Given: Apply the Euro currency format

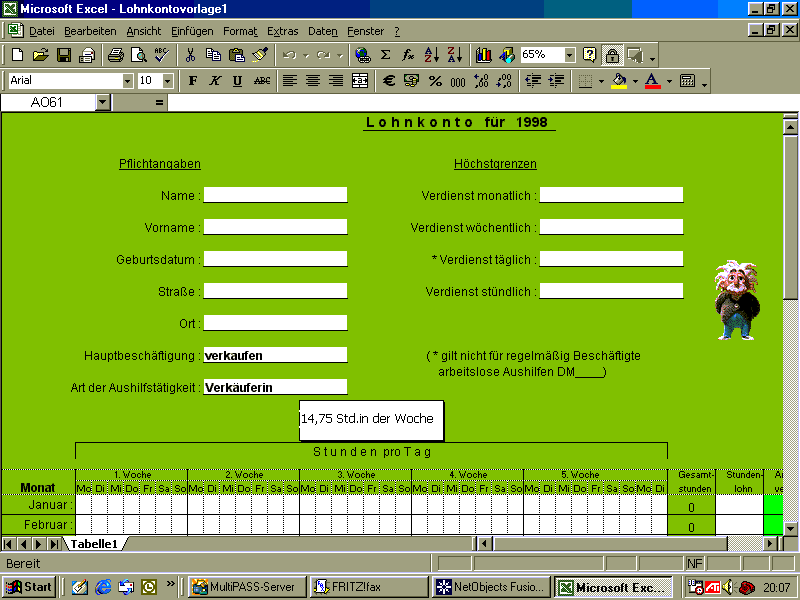Looking at the screenshot, I should [389, 81].
